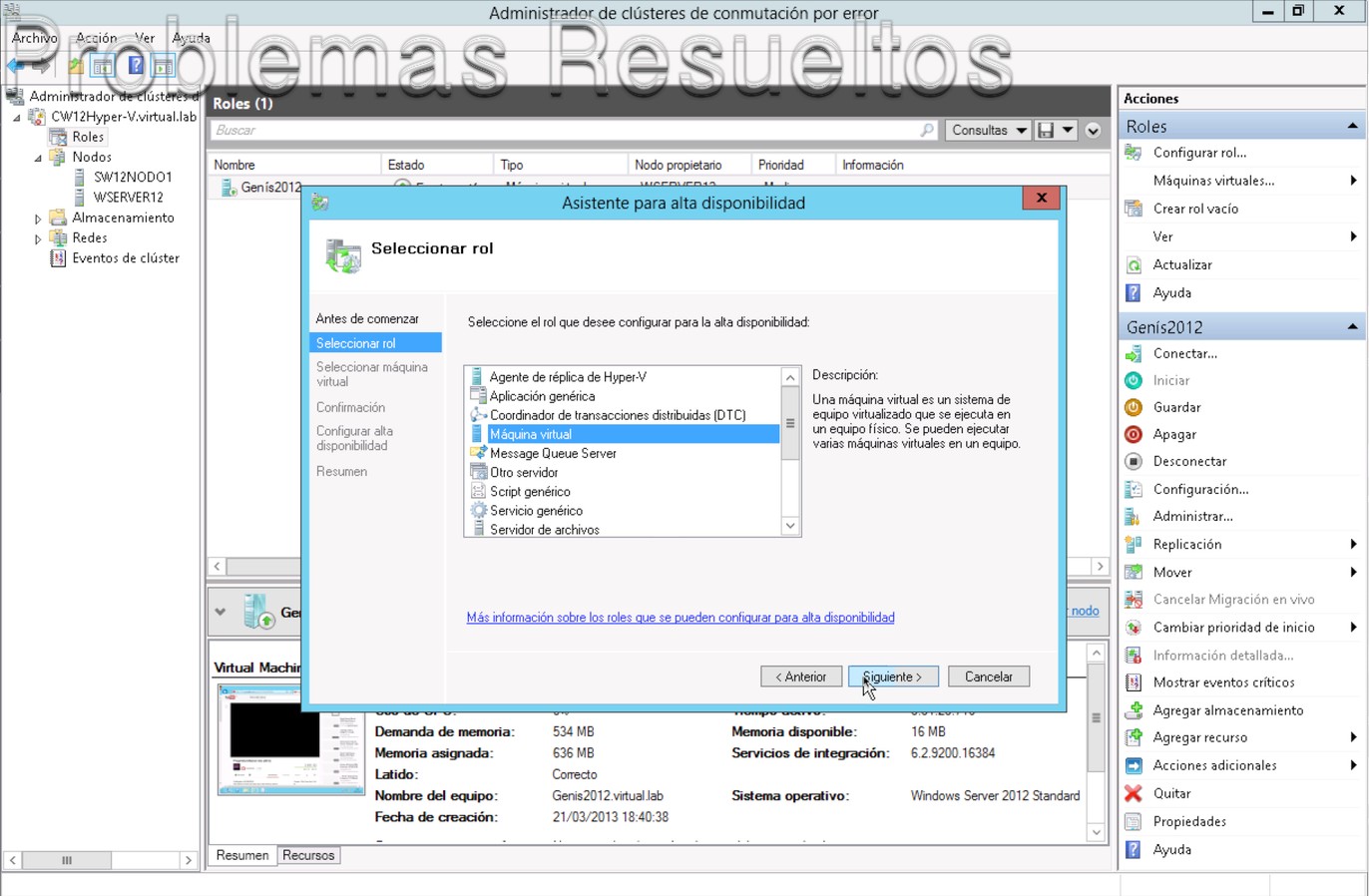Click the search magnifier icon in Buscar box
The image size is (1369, 896).
pyautogui.click(x=927, y=130)
